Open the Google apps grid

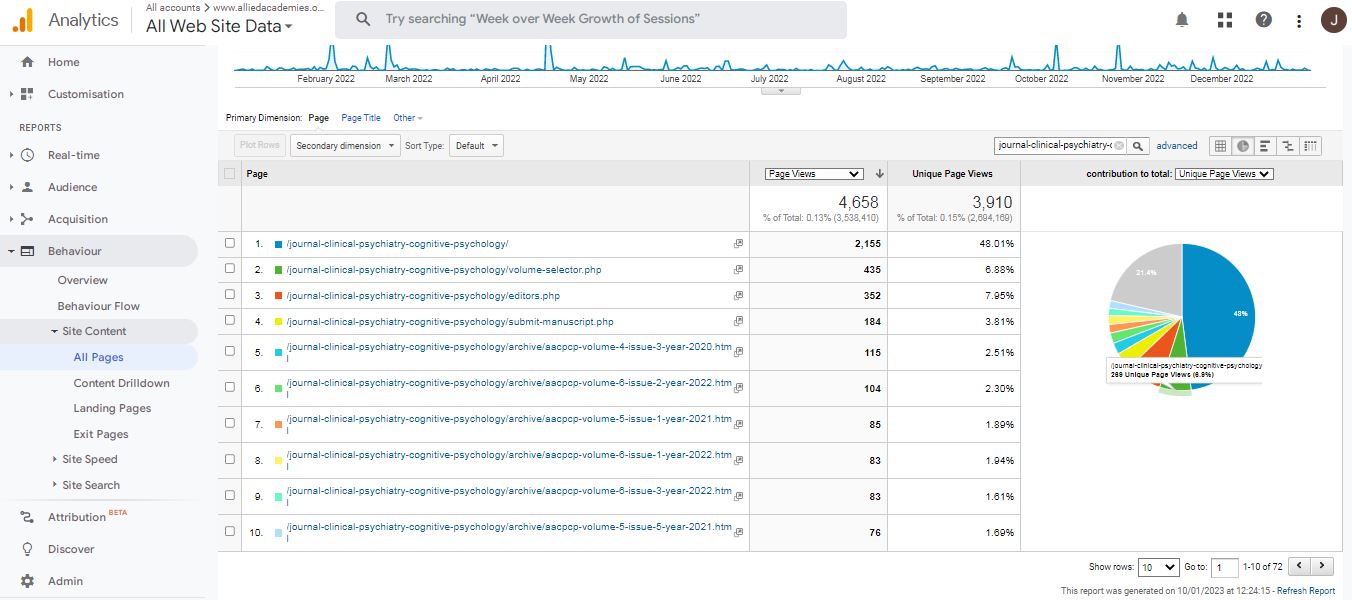(x=1224, y=20)
